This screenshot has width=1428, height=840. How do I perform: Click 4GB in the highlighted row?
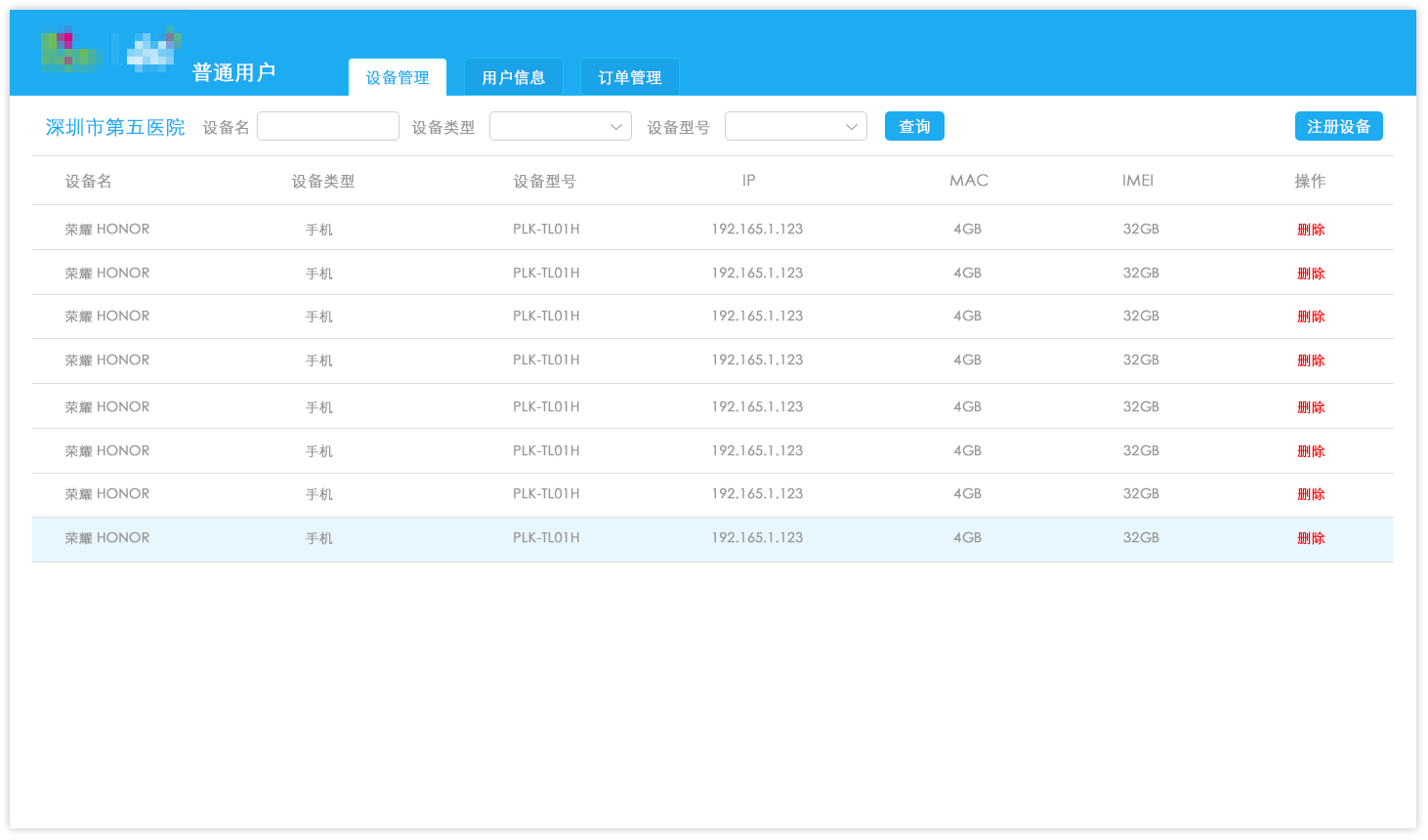968,538
